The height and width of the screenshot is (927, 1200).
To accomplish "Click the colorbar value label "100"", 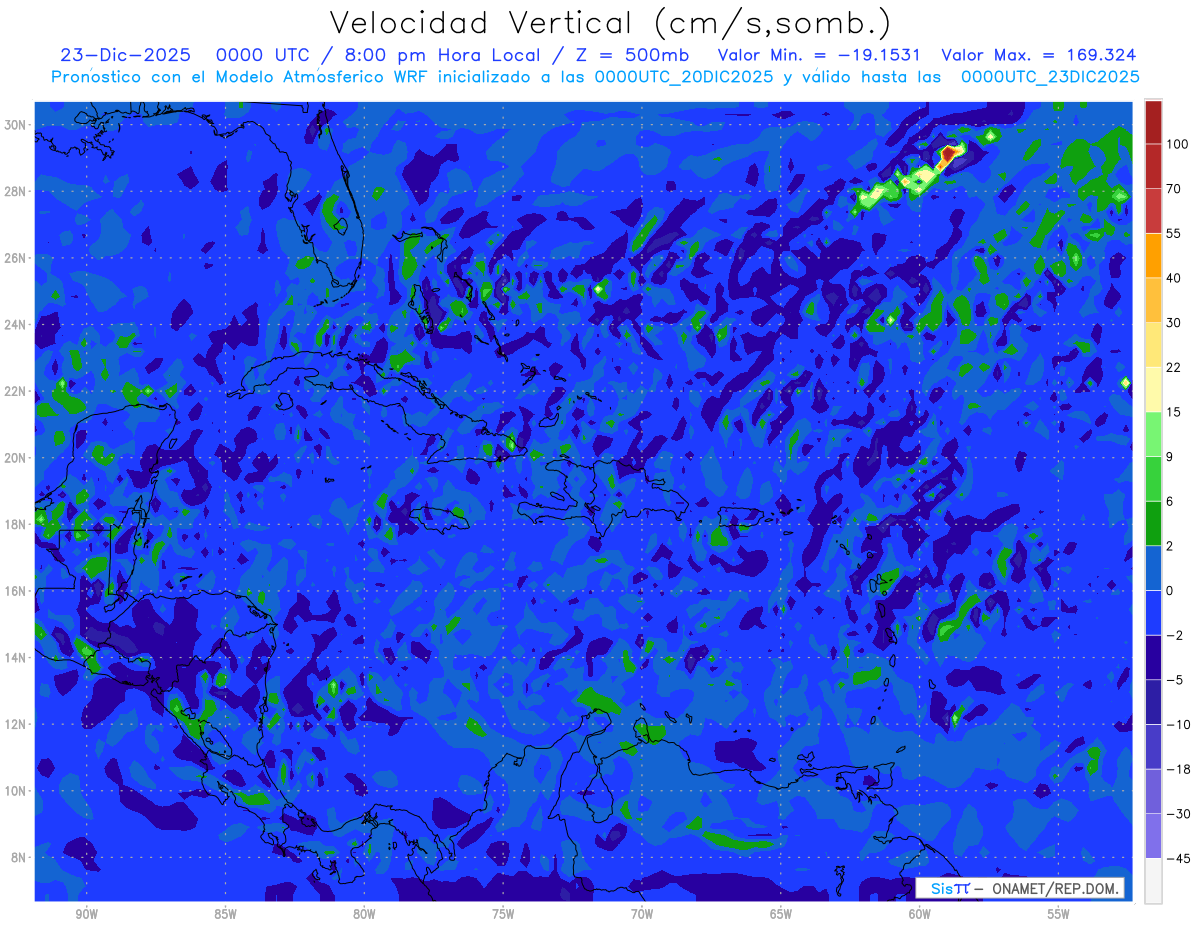I will click(1177, 144).
